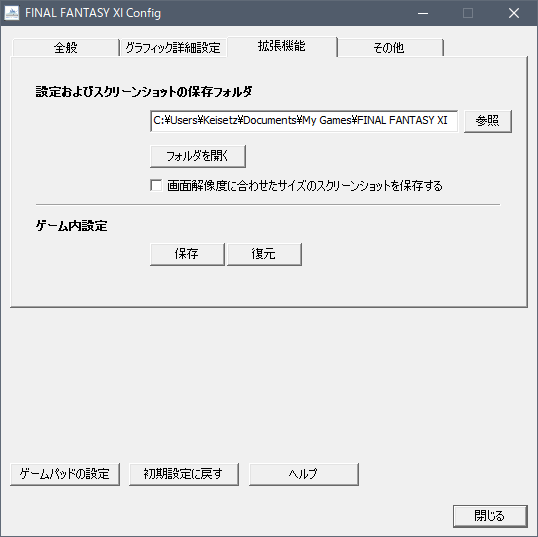
Task: Click into the save folder path field
Action: point(304,121)
